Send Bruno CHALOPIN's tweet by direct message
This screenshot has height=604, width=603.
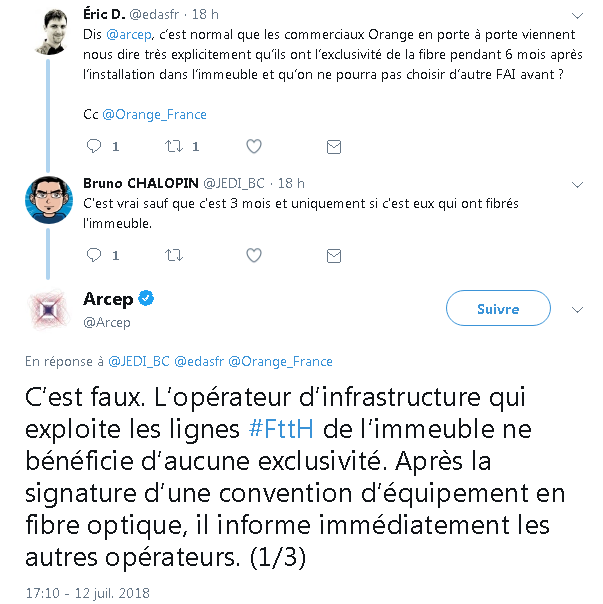click(334, 255)
